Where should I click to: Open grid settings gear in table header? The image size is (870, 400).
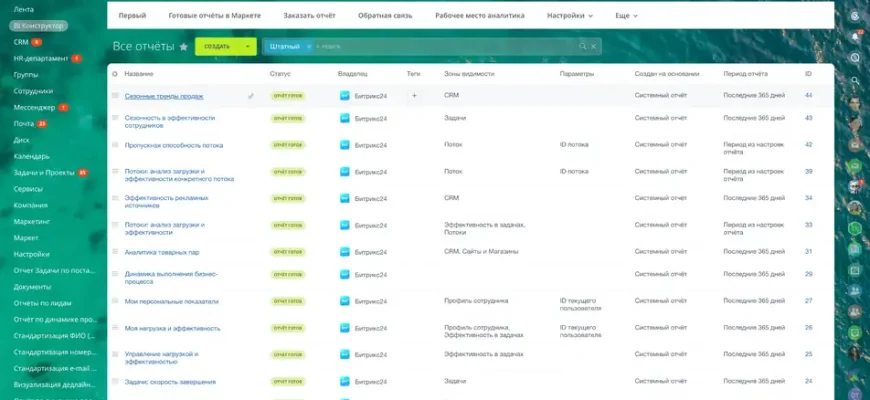(115, 74)
